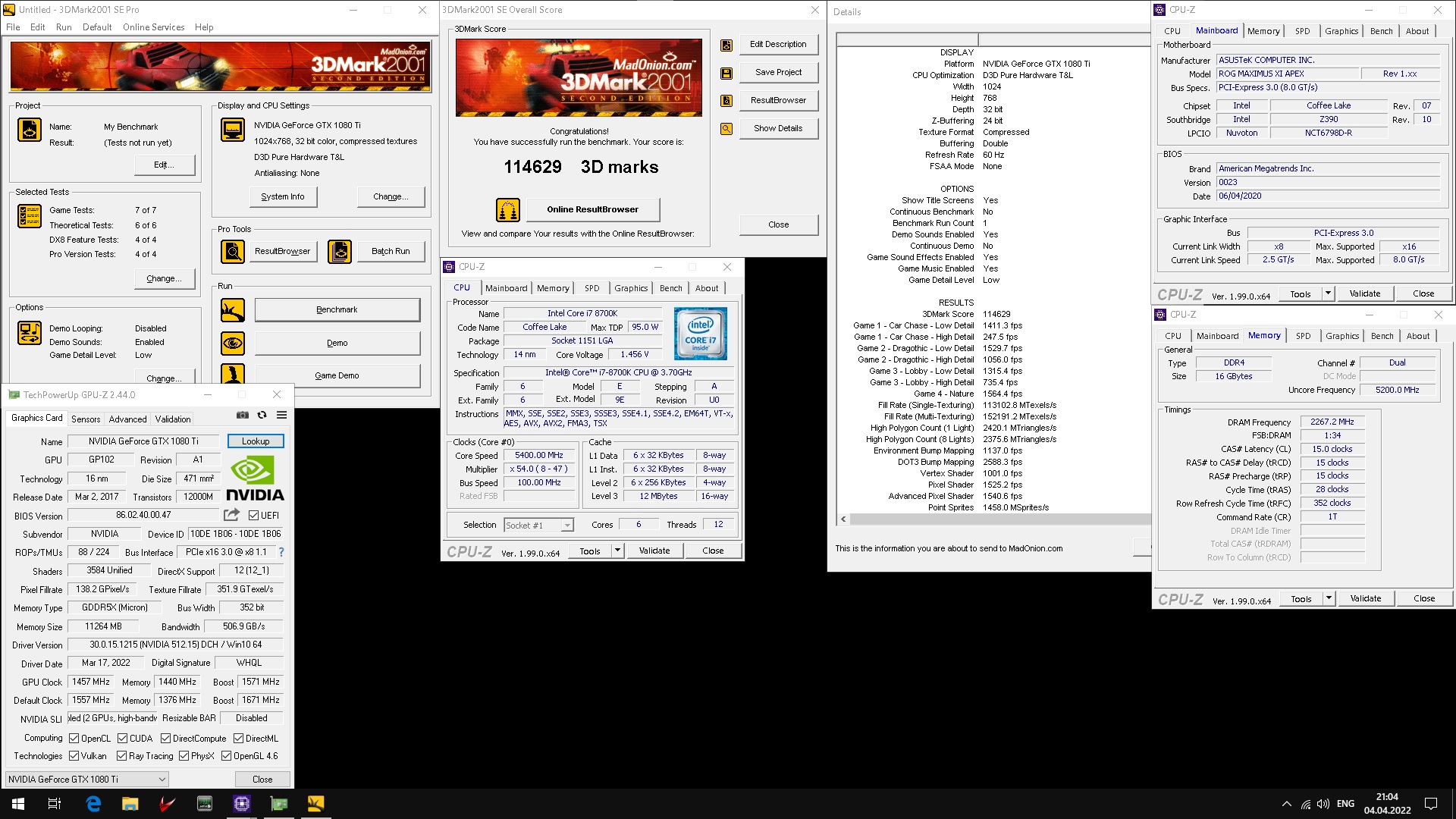This screenshot has width=1456, height=819.
Task: Toggle the PhysX checkbox
Action: [184, 756]
